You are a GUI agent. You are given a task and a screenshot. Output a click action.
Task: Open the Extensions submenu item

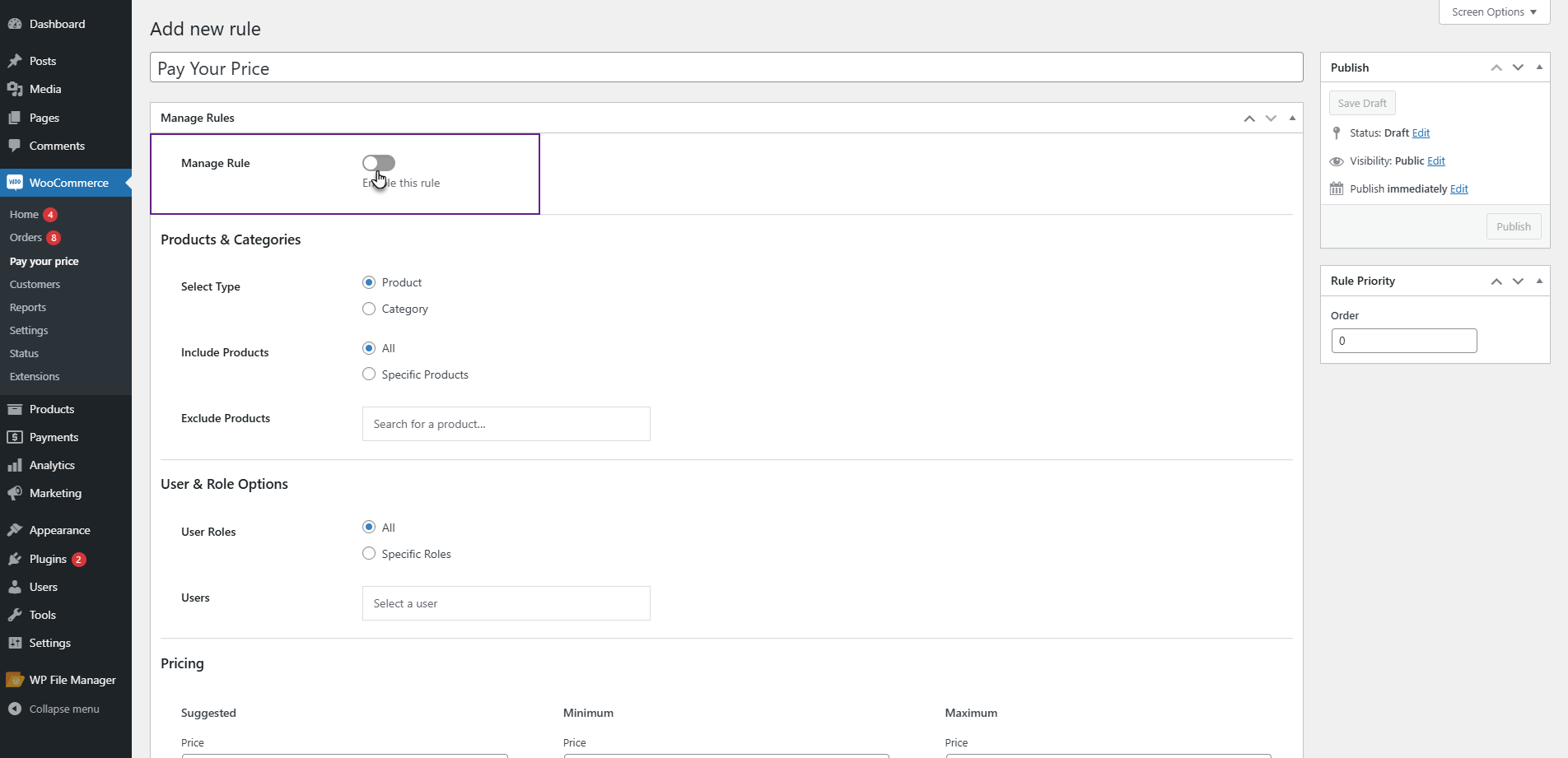pos(35,376)
